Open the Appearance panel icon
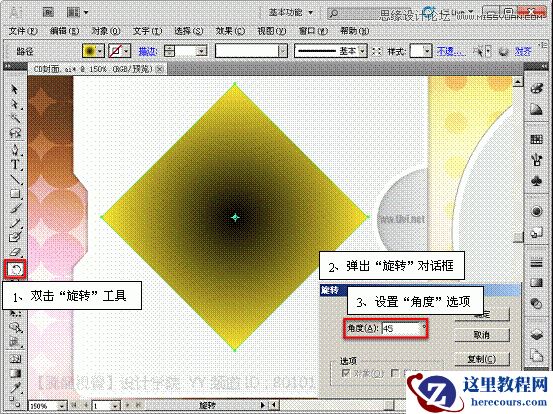 coord(536,211)
